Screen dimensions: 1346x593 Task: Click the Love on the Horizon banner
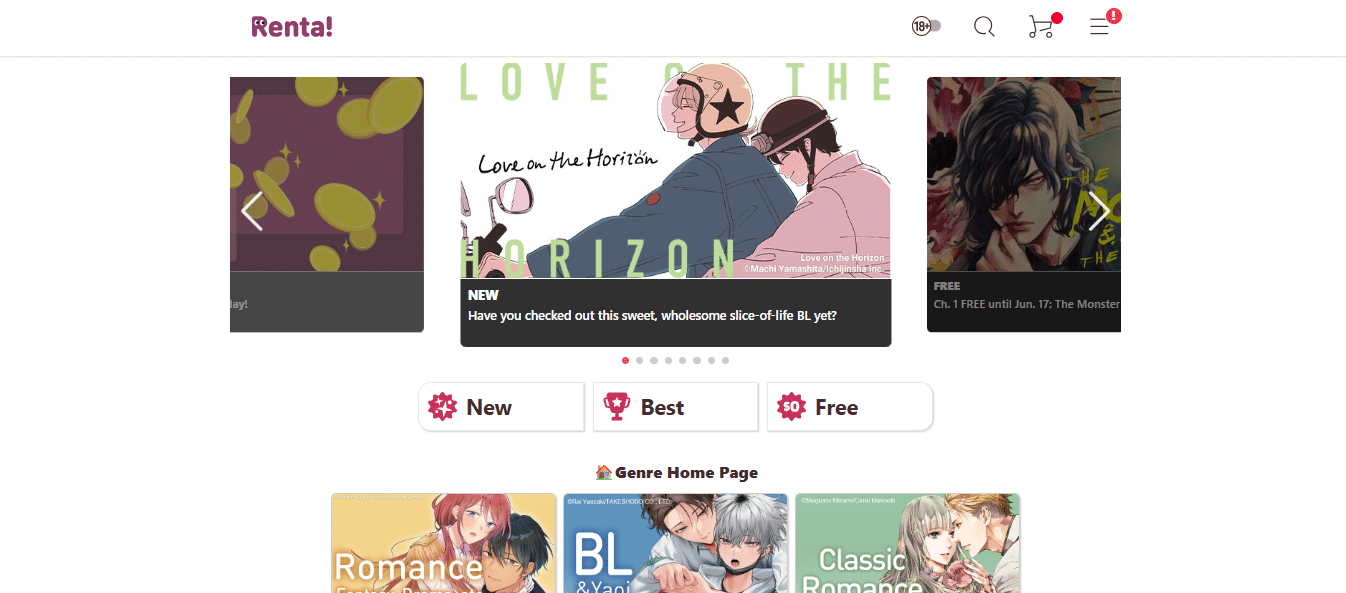675,170
